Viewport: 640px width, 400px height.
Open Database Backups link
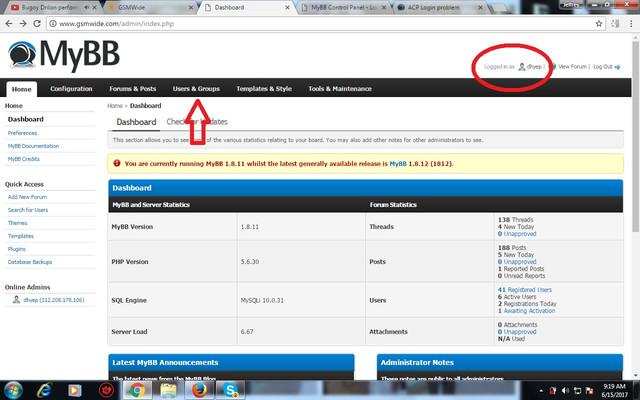[30, 262]
